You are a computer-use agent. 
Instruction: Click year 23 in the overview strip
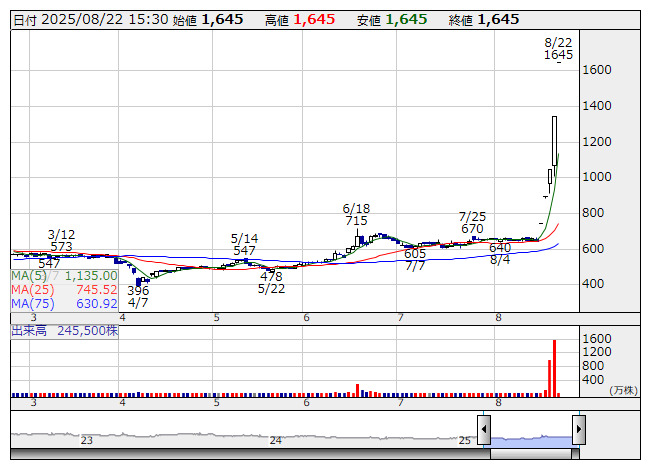(87, 440)
